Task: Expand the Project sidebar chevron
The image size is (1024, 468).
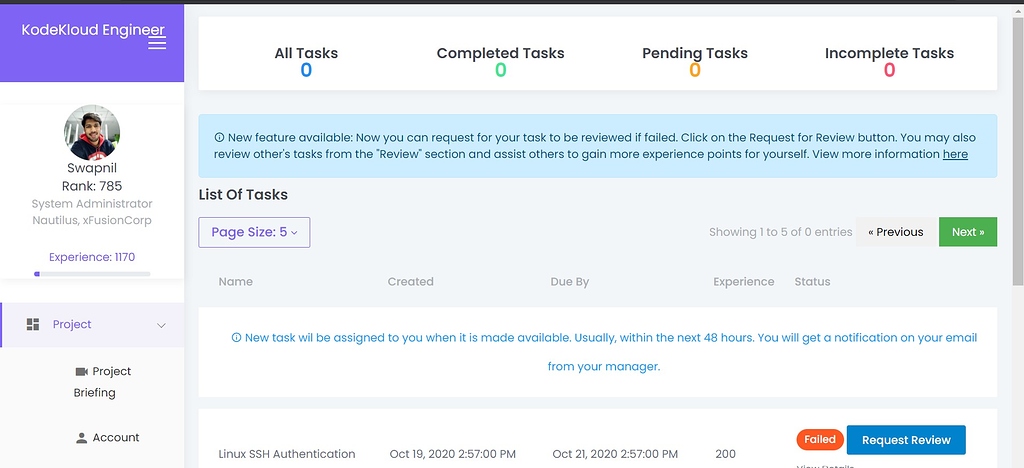Action: (x=162, y=325)
